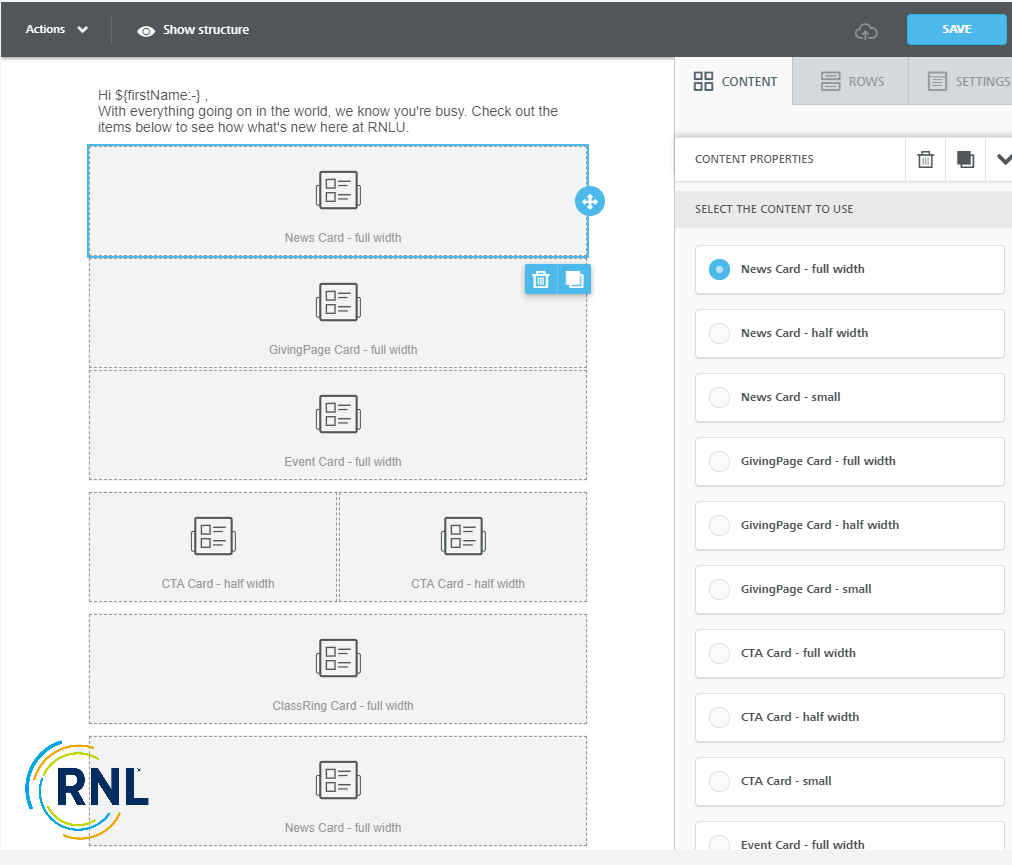Click the blue move handle on selected block
The width and height of the screenshot is (1012, 865).
[x=590, y=201]
